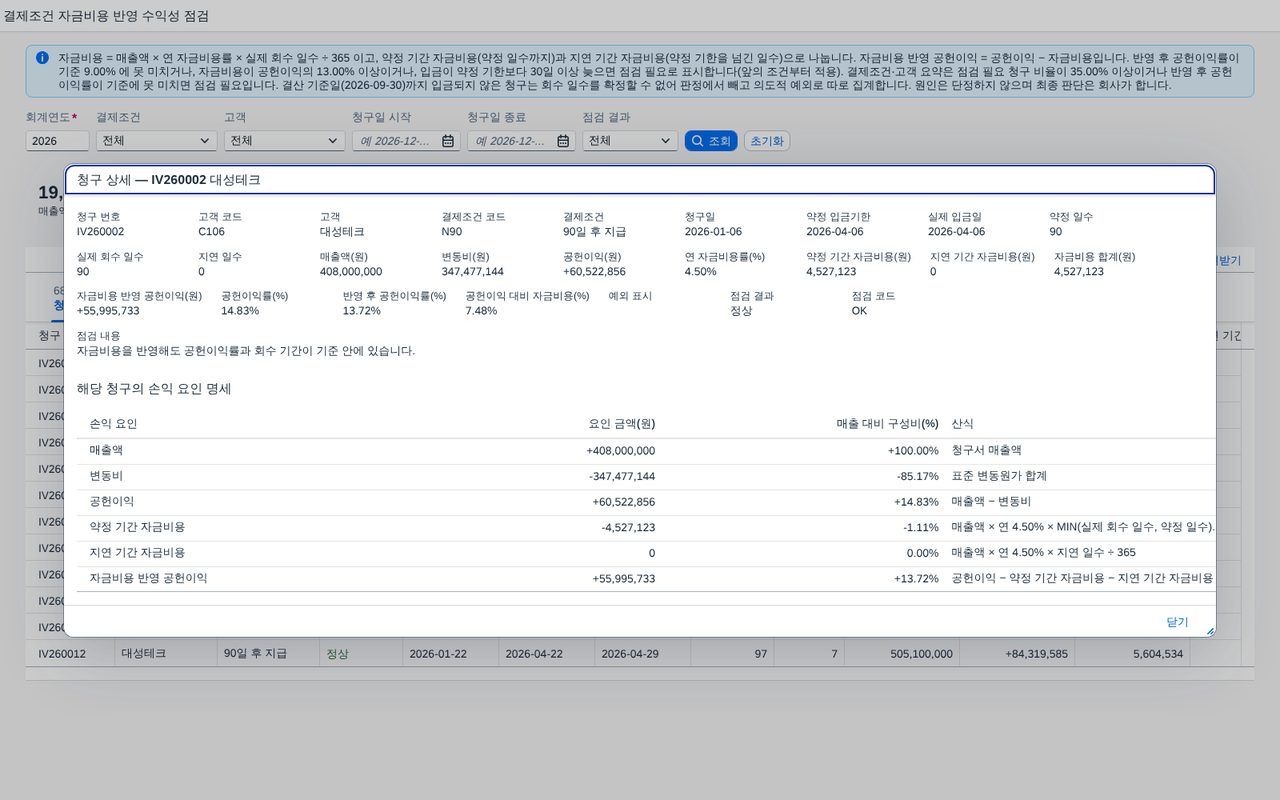Click the 초기화 reset button
1280x800 pixels.
point(767,141)
